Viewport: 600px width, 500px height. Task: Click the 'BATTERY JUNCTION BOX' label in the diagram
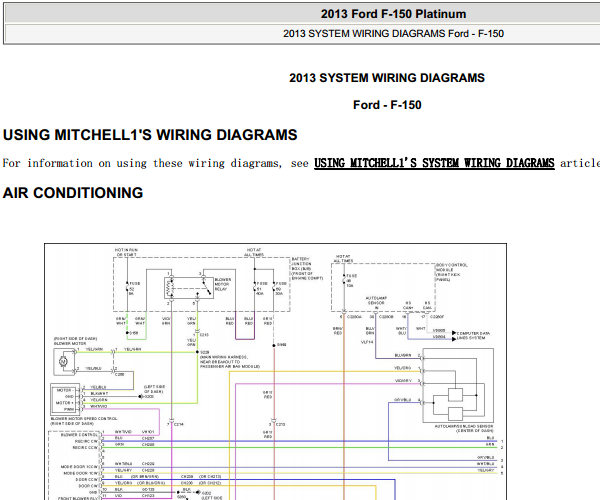pos(307,269)
